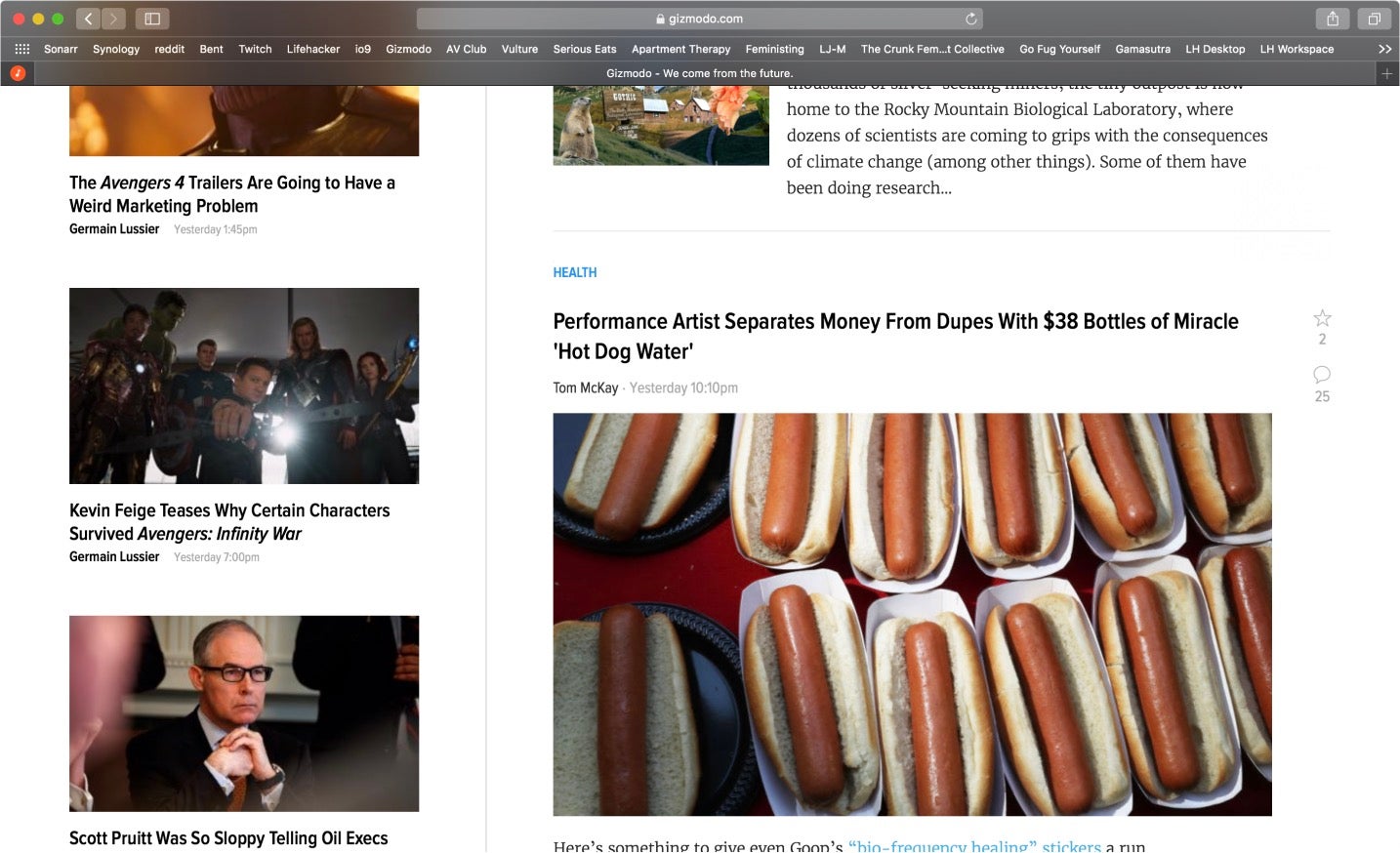
Task: Click the forward navigation arrow
Action: pyautogui.click(x=113, y=19)
